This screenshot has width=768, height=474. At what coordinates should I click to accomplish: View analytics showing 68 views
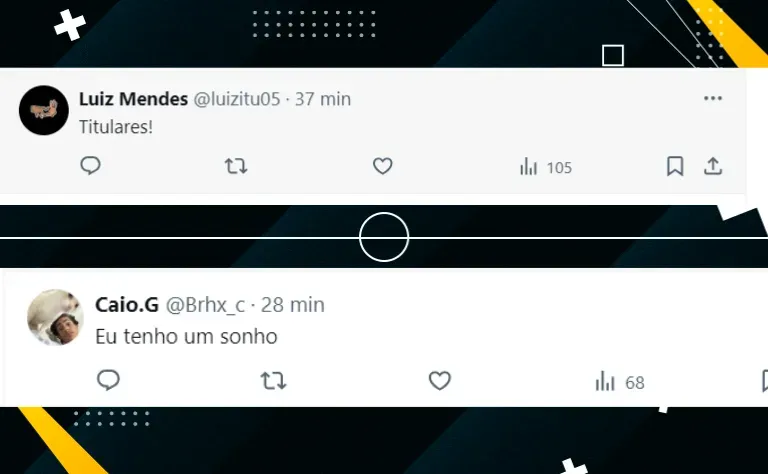coord(620,382)
